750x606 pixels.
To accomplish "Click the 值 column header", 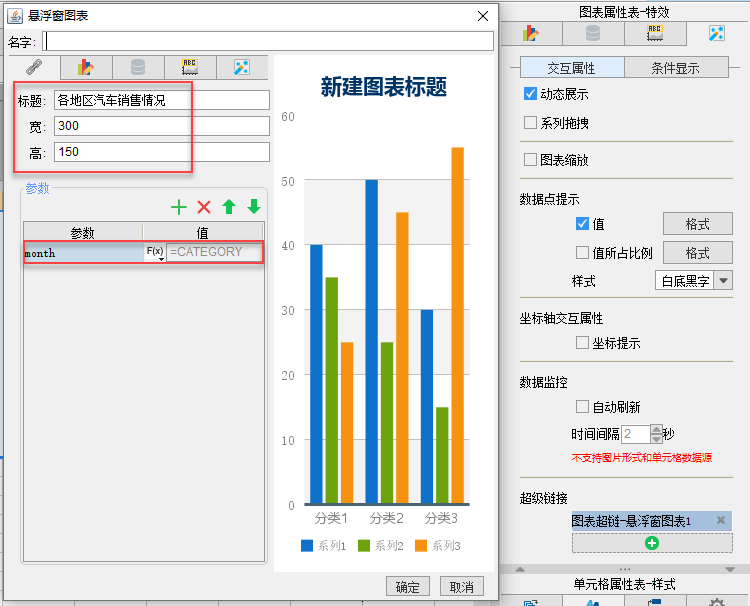I will [203, 232].
